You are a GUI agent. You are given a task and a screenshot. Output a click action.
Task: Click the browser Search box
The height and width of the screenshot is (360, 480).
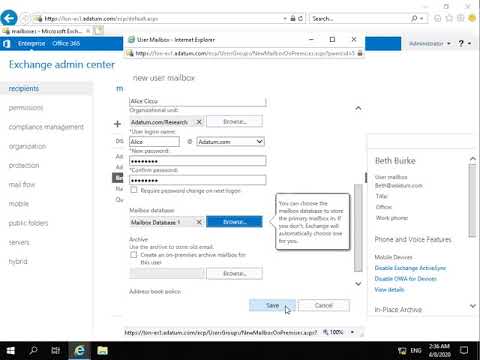(x=359, y=19)
